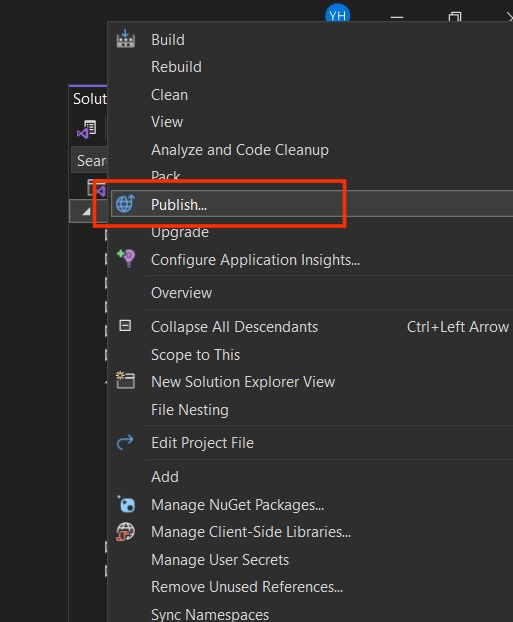Screen dimensions: 513x622
Task: Select Rebuild from the context menu
Action: coord(176,67)
